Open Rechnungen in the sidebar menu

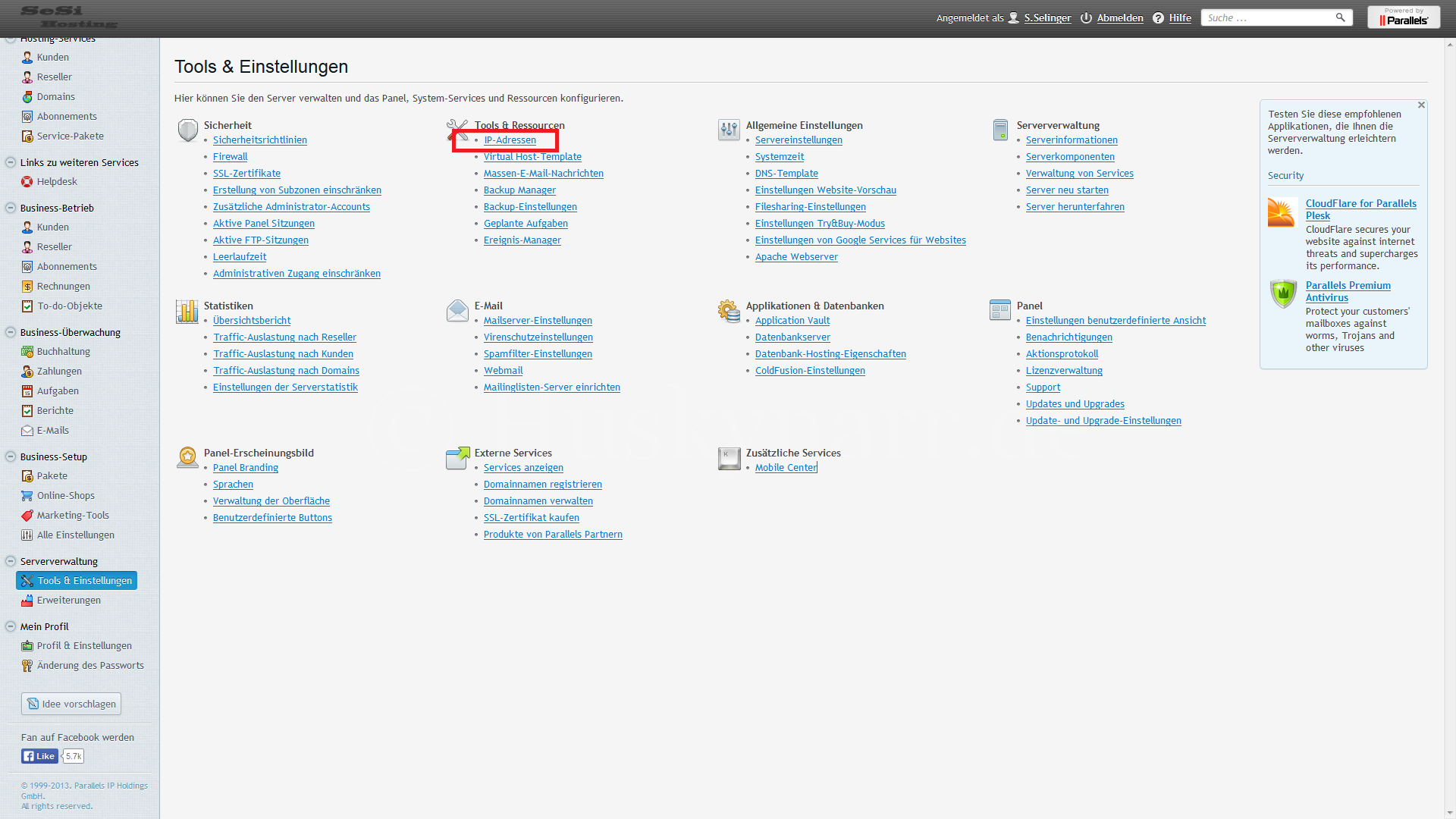point(63,286)
